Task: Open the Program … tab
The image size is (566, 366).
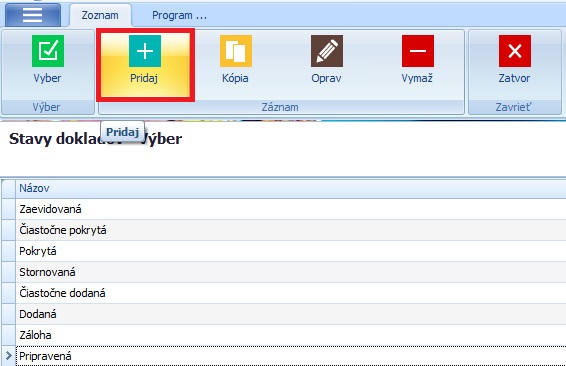Action: [179, 16]
